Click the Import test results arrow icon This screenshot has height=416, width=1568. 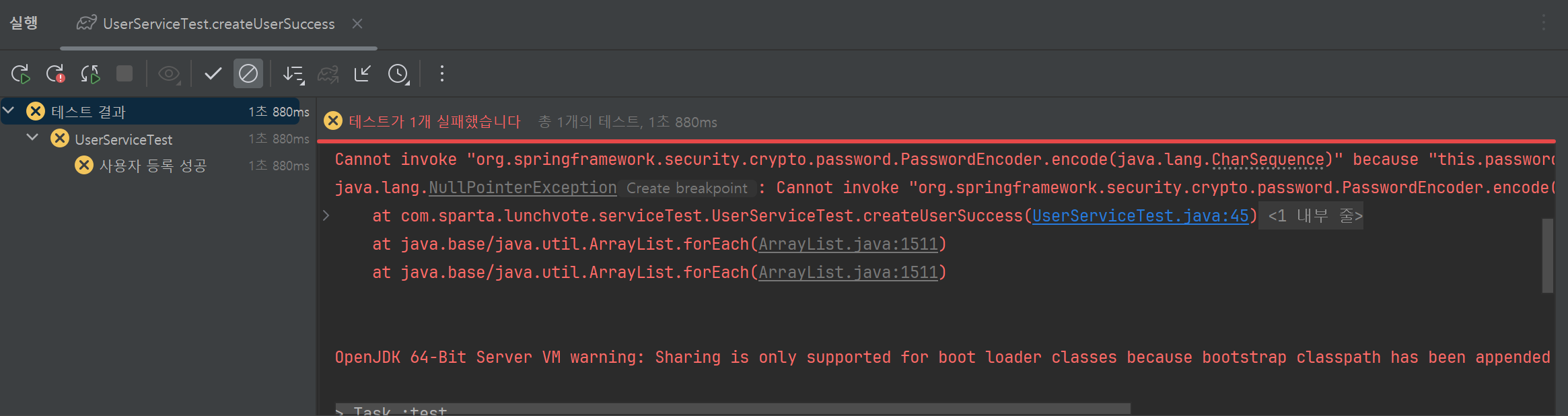(x=363, y=73)
